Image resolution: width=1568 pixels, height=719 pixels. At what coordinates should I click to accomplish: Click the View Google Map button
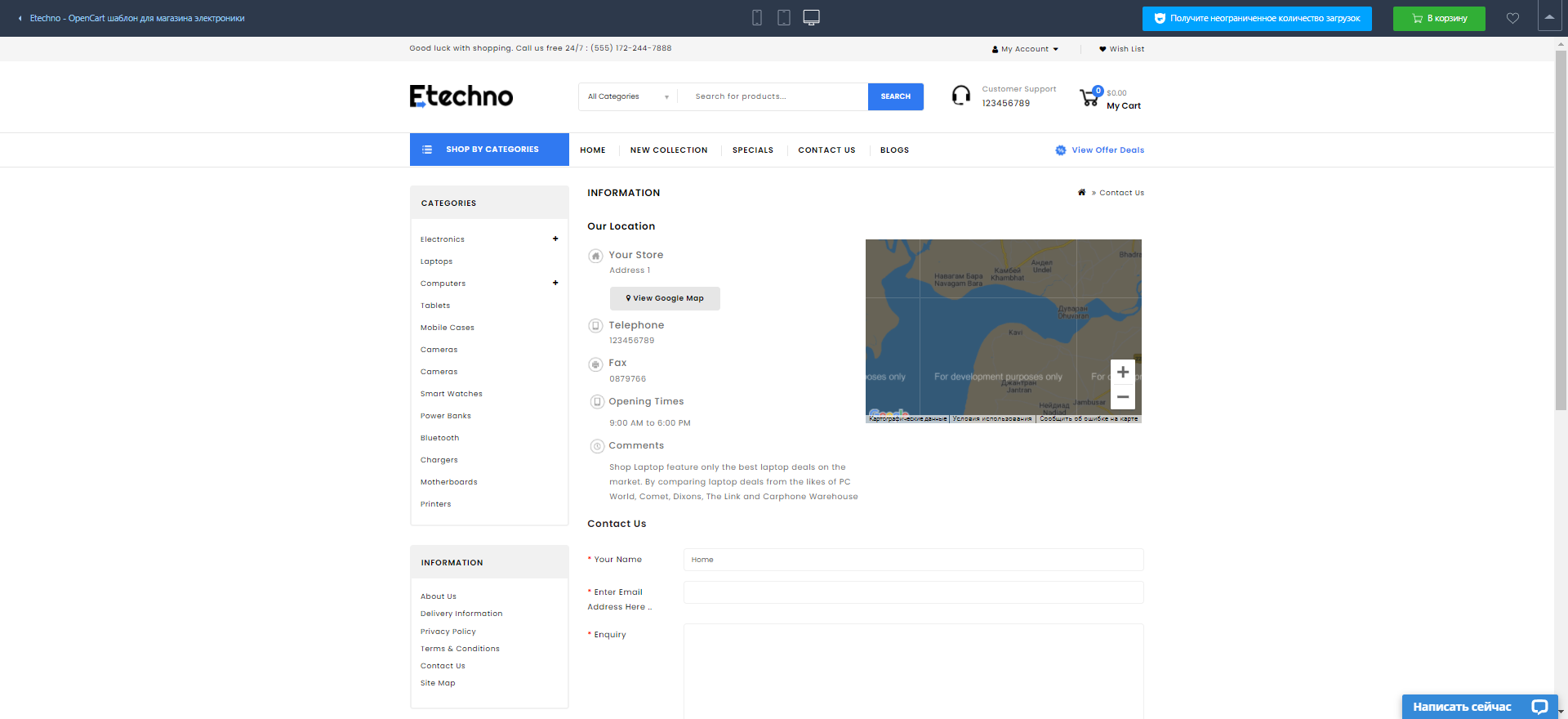coord(665,298)
